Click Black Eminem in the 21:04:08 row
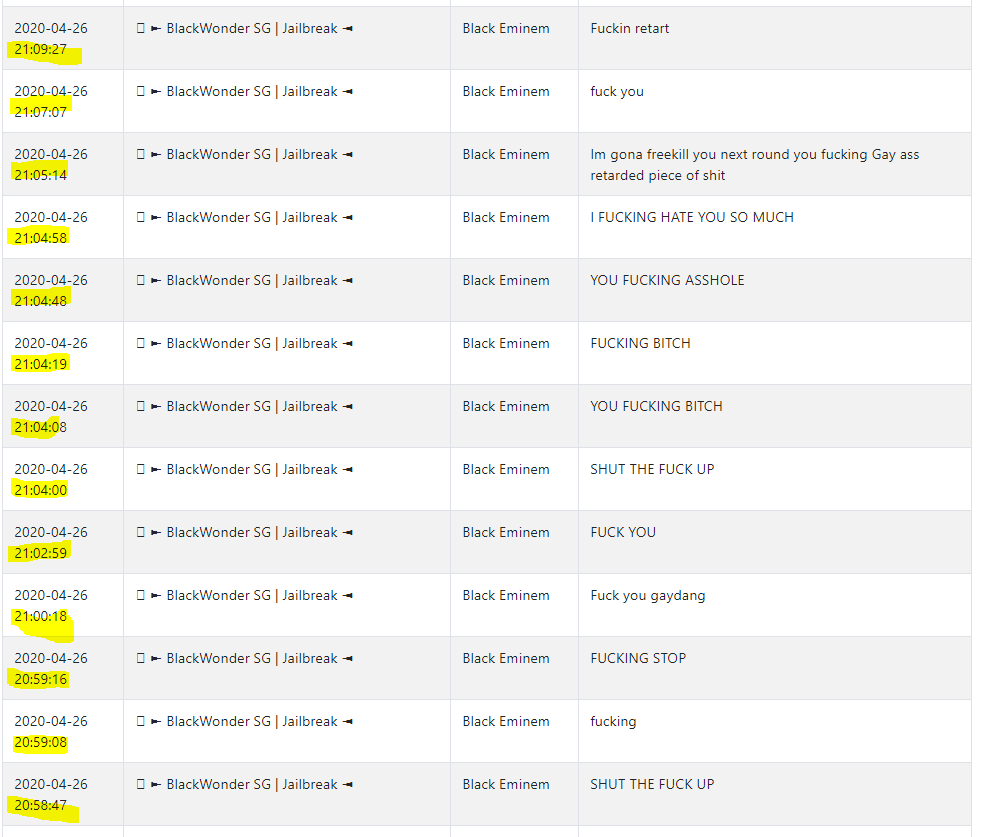Image resolution: width=983 pixels, height=837 pixels. coord(506,406)
